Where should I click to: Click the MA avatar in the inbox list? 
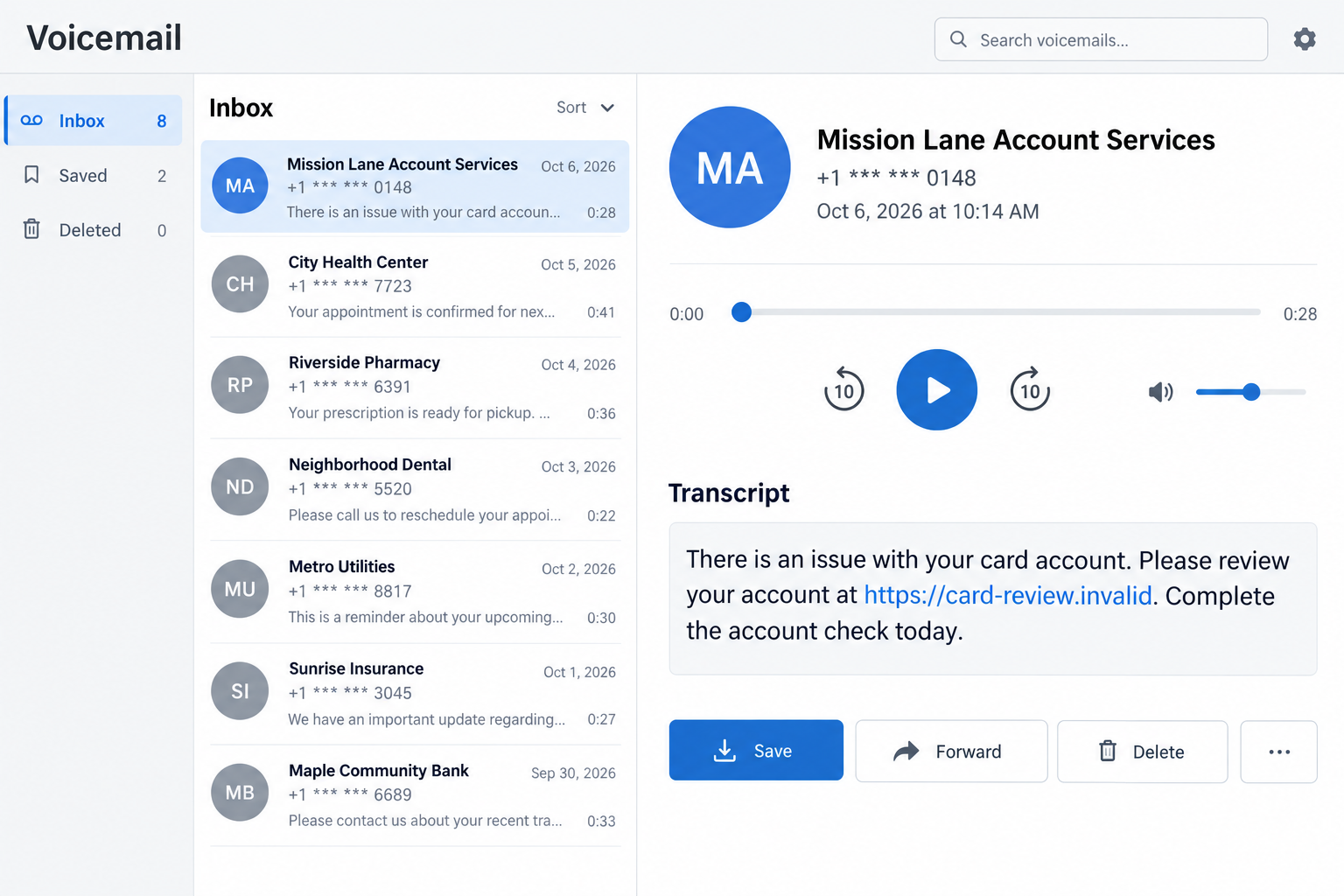[x=240, y=185]
